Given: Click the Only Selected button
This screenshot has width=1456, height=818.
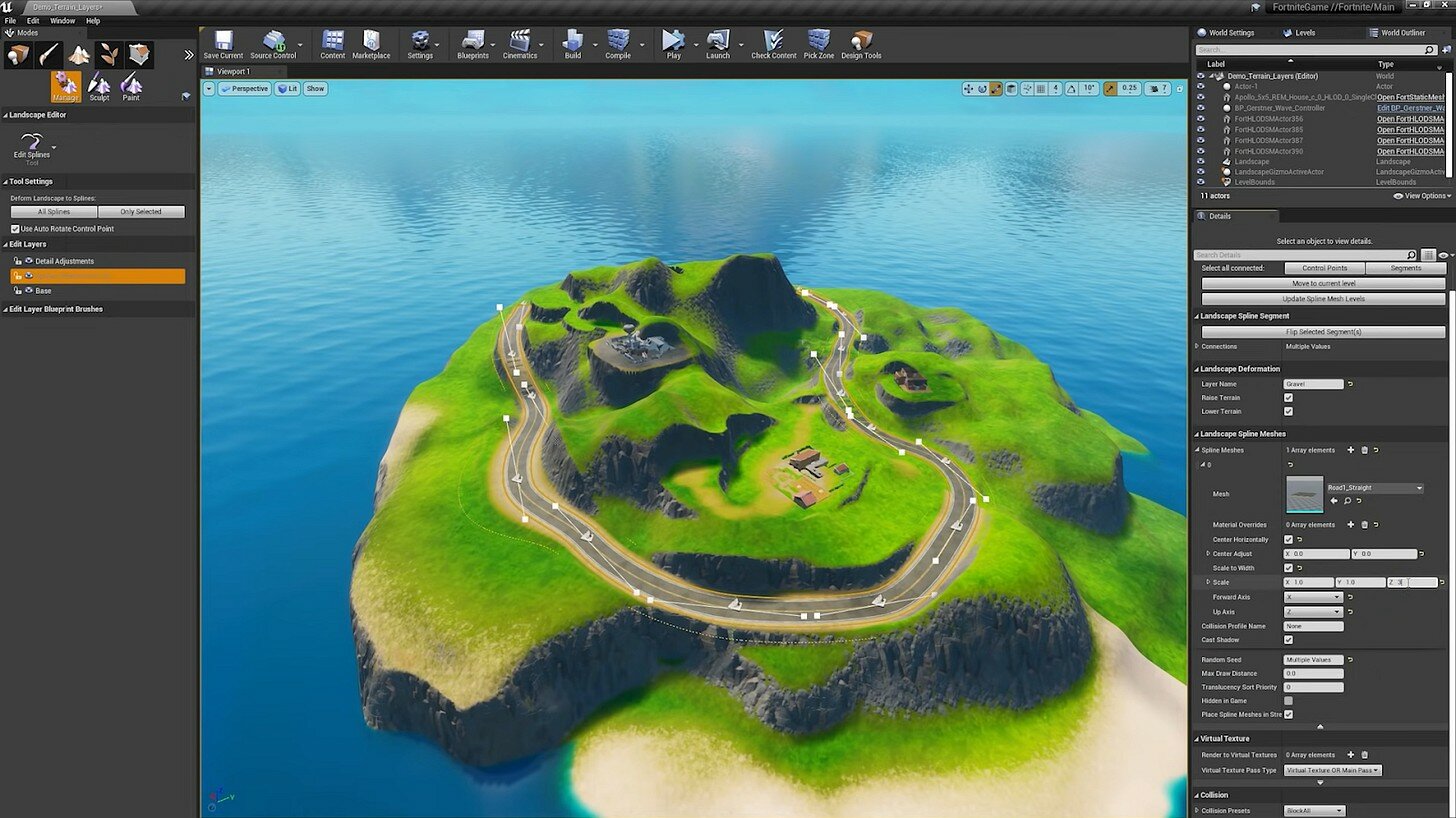Looking at the screenshot, I should [141, 212].
